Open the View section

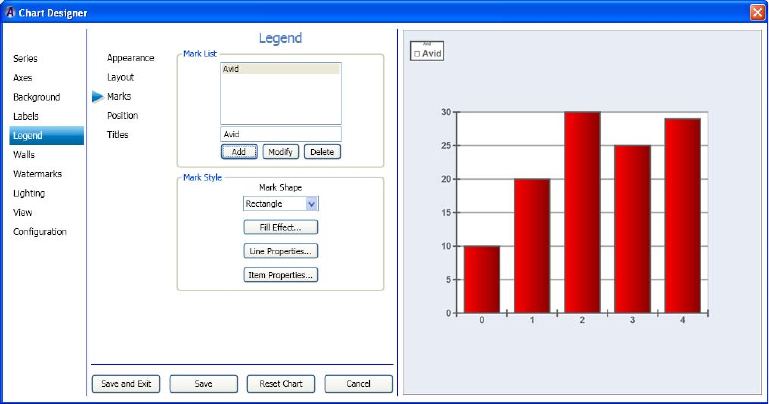[x=23, y=212]
